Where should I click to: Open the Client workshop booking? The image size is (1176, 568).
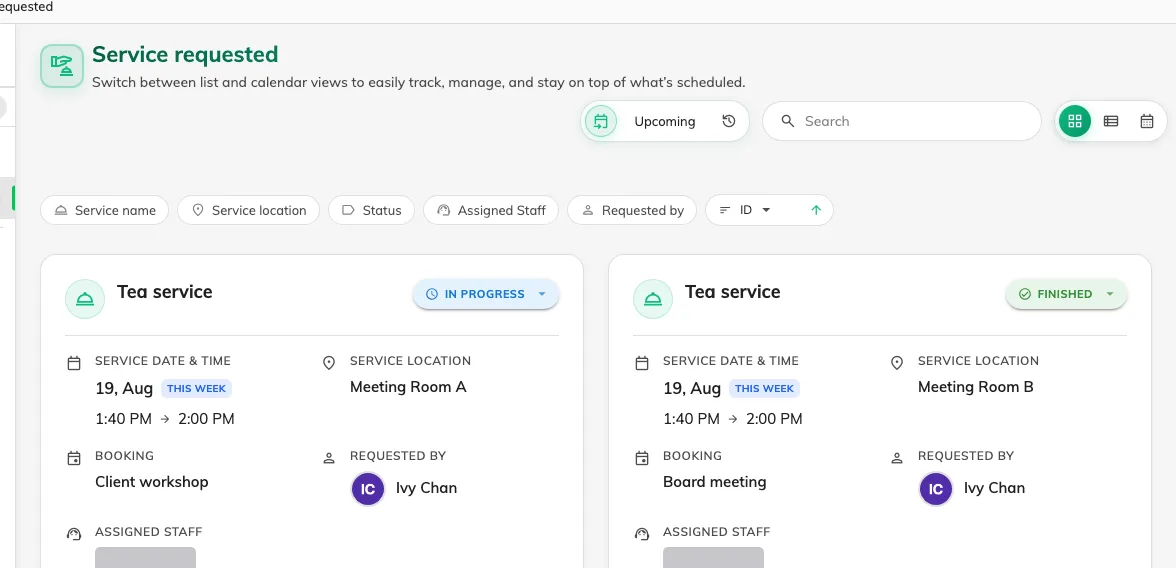tap(152, 482)
